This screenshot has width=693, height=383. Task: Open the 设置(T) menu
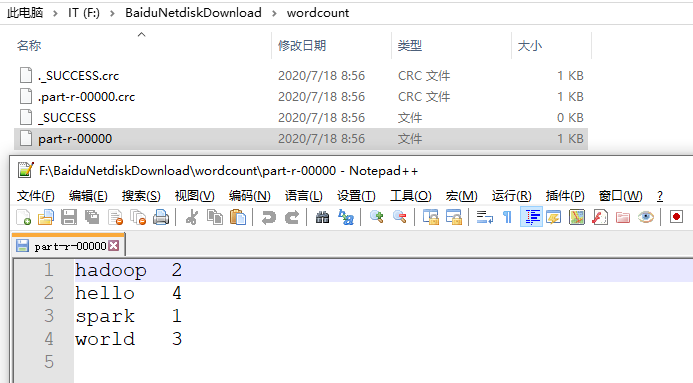coord(356,196)
